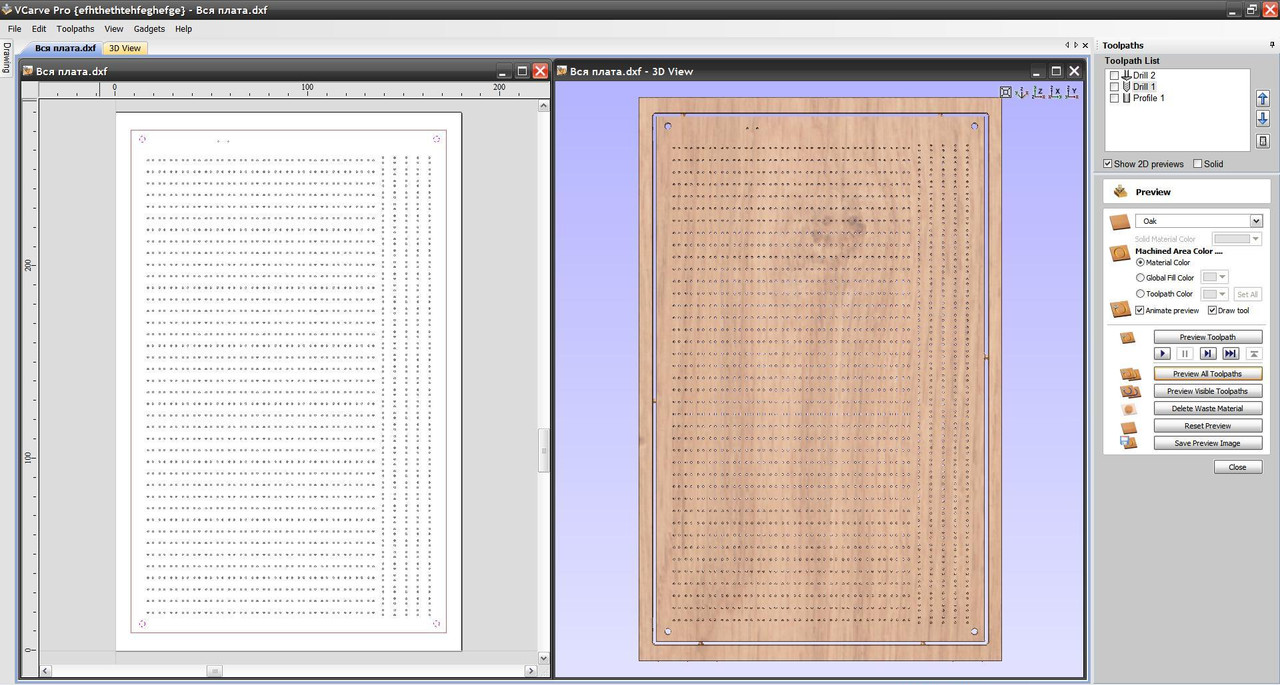Click the Preview panel header icon

tap(1119, 191)
